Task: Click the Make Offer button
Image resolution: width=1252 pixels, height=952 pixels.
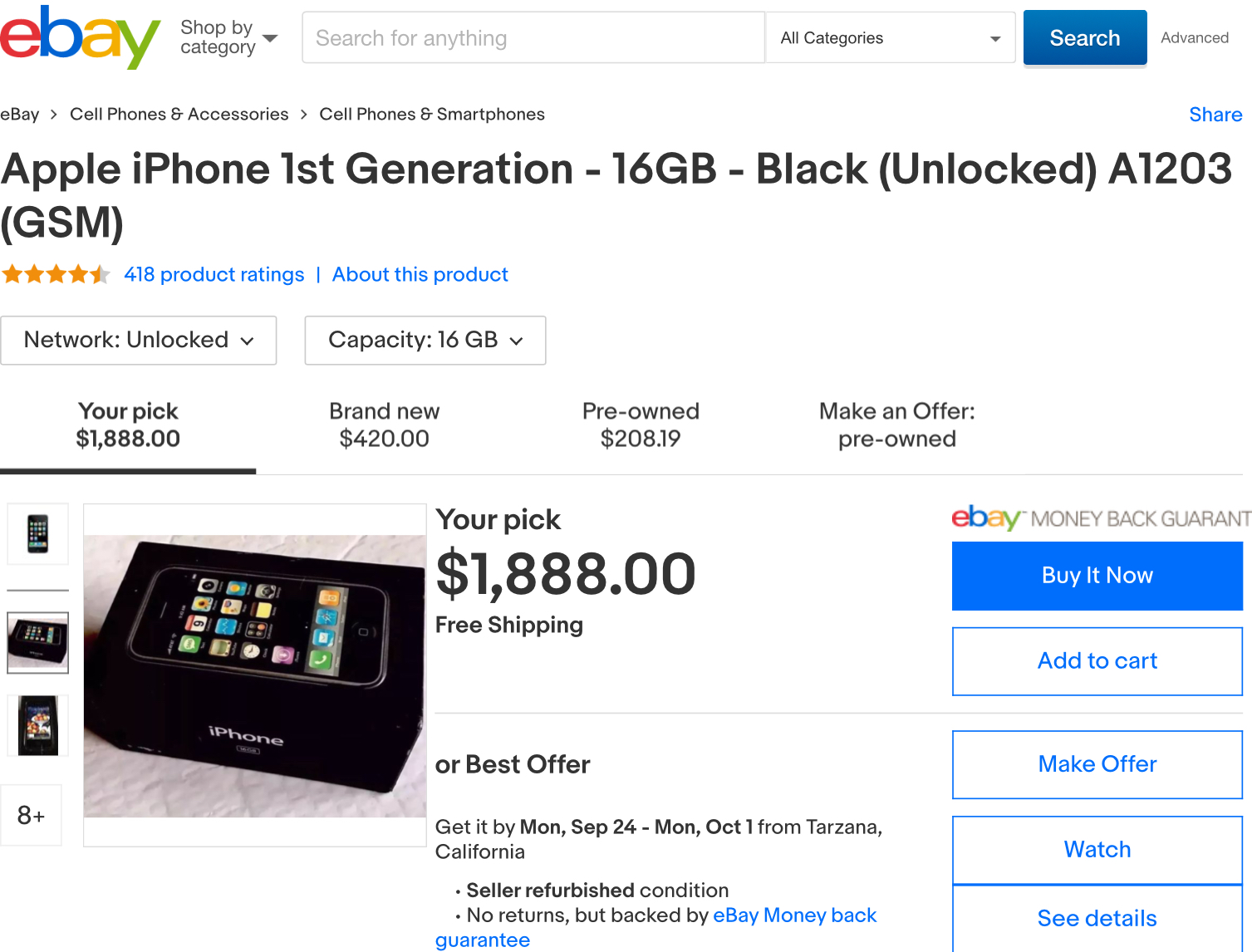Action: 1097,764
